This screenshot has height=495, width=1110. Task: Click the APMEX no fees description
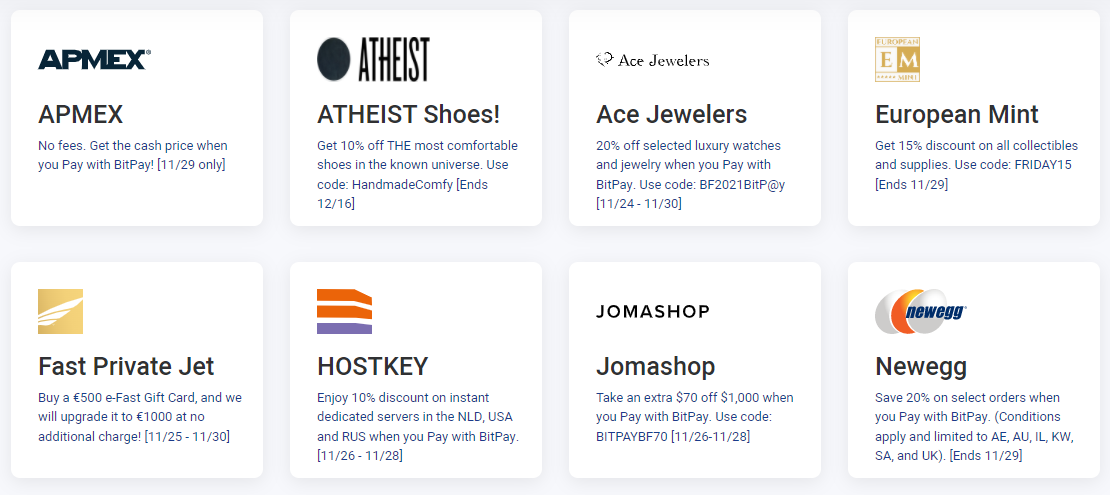[133, 155]
